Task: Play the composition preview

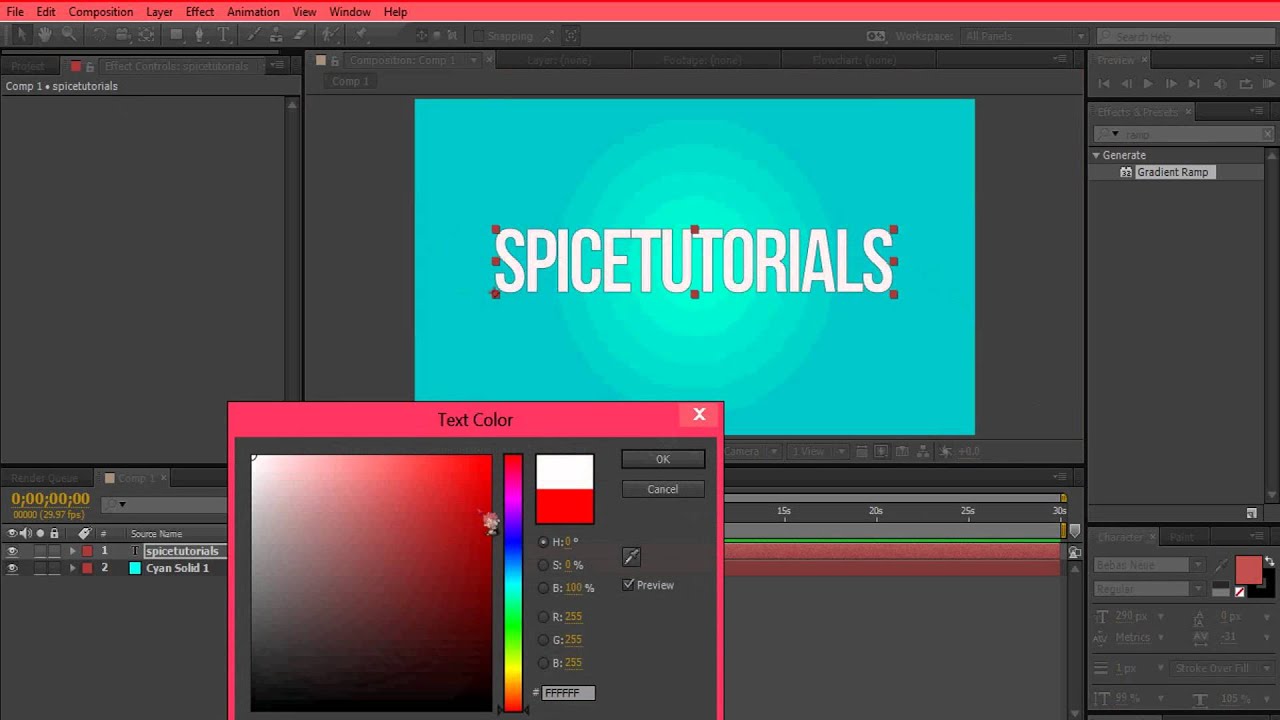Action: [x=1148, y=84]
